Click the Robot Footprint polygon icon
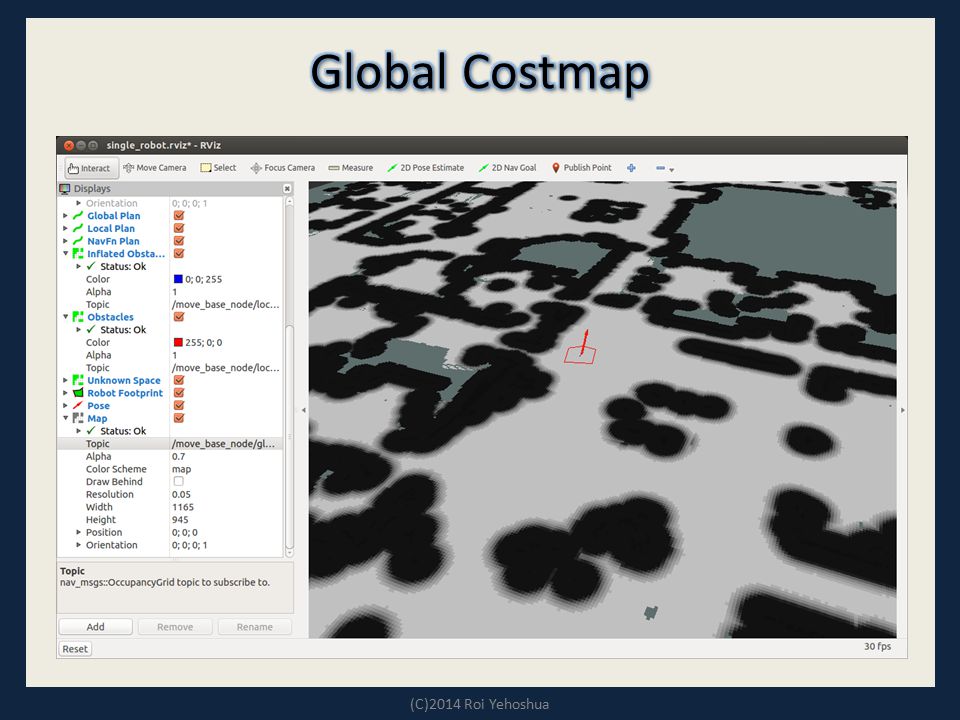 [78, 393]
